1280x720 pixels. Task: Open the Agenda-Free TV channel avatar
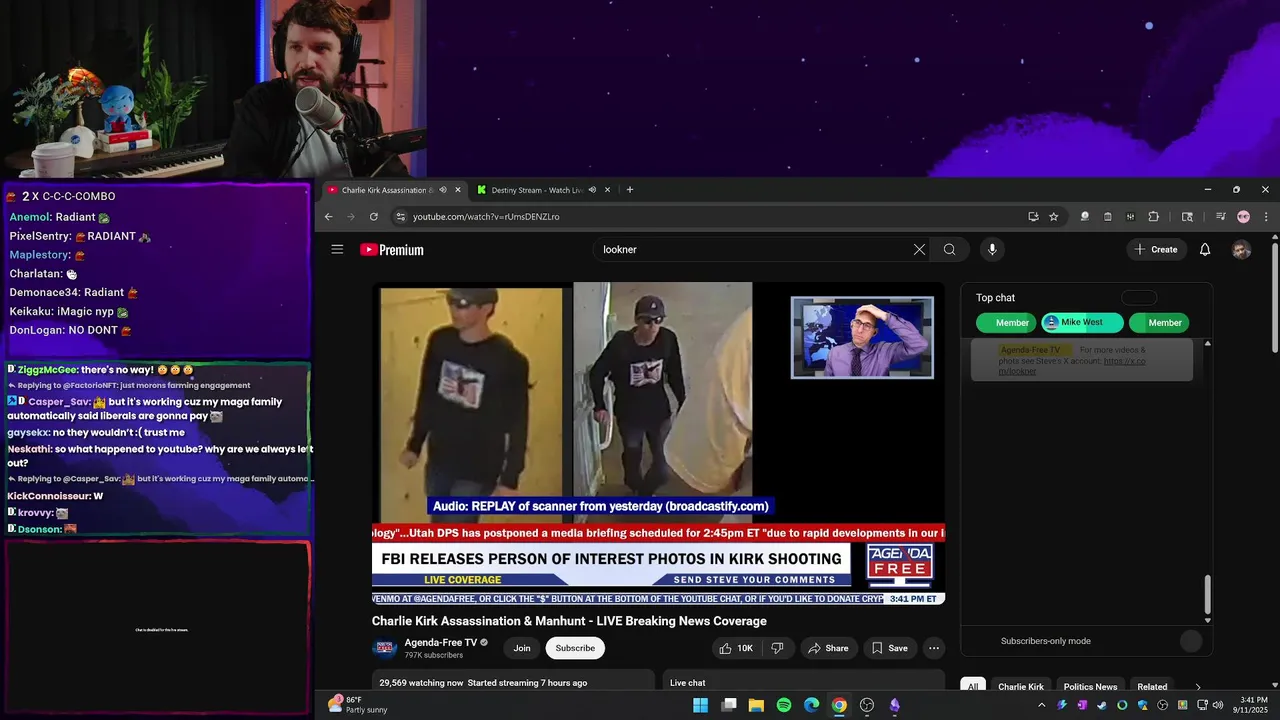[384, 648]
